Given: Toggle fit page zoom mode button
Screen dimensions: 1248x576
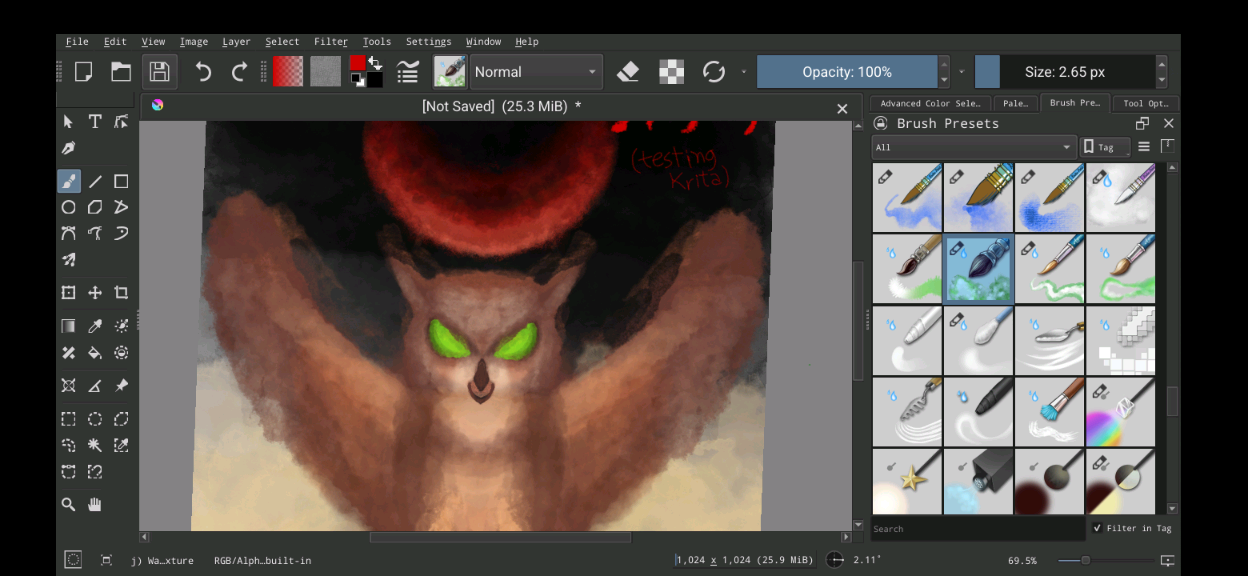Looking at the screenshot, I should [1167, 561].
